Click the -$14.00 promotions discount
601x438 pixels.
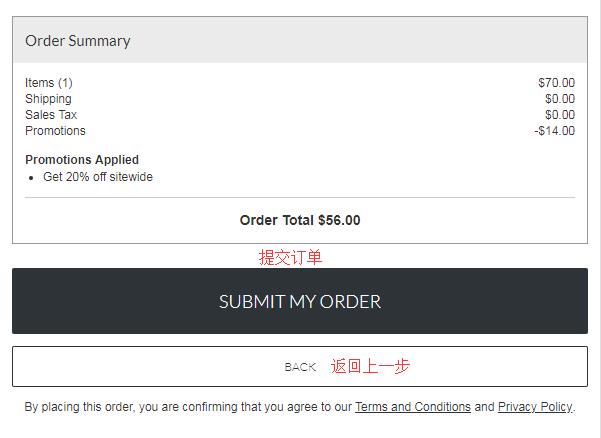(555, 131)
